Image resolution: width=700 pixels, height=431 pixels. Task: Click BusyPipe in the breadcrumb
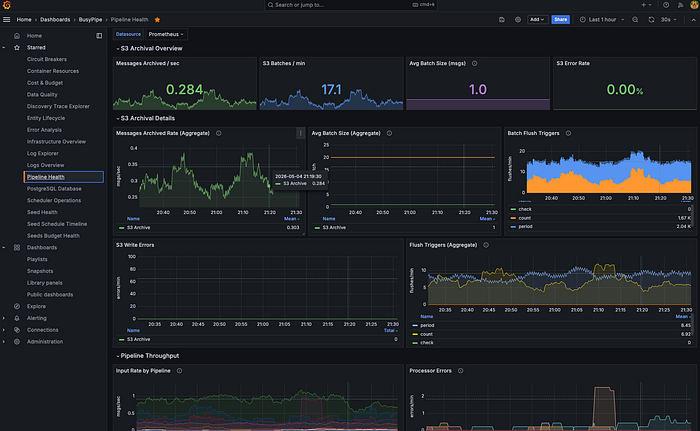coord(90,20)
